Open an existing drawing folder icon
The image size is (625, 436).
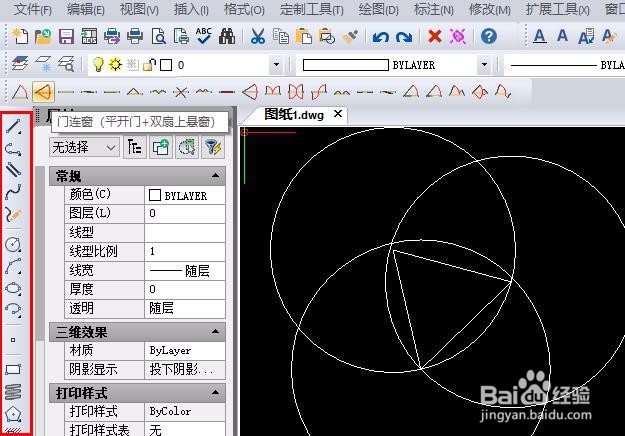[43, 36]
